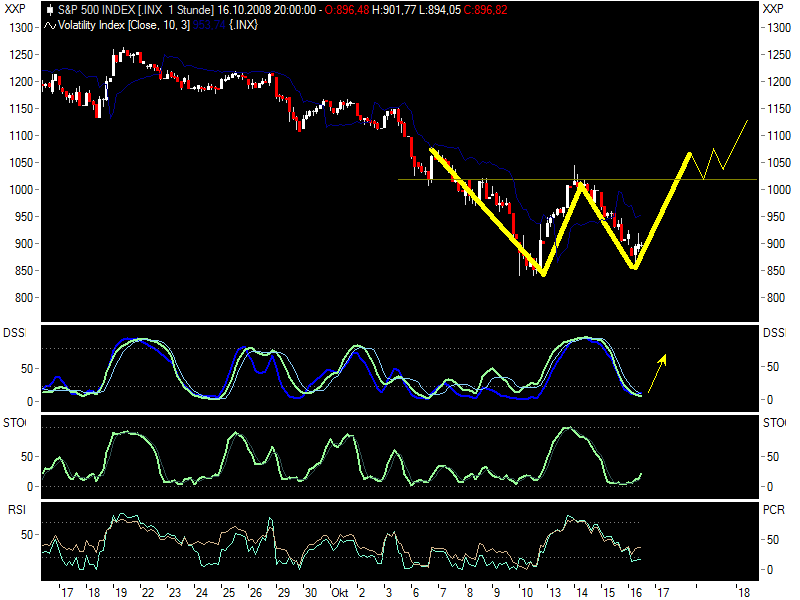
Task: Click 1000 on the left price axis
Action: tap(21, 190)
